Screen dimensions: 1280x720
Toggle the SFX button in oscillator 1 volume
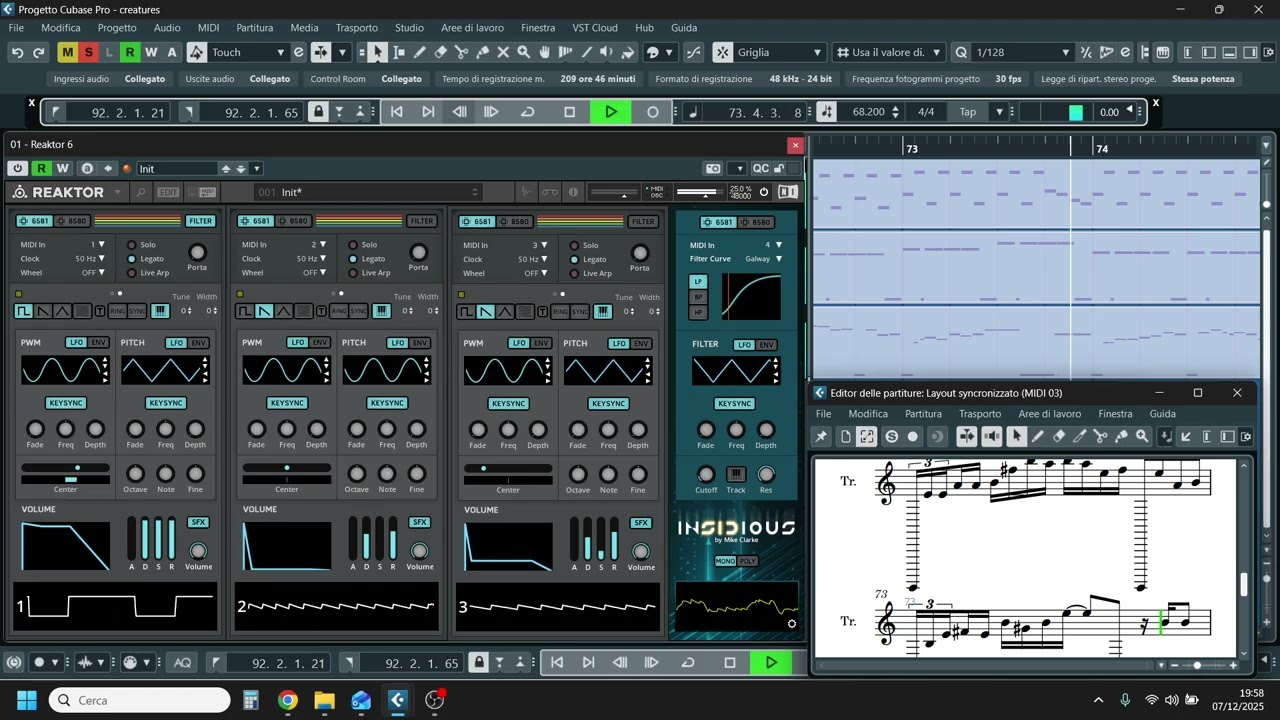click(197, 522)
